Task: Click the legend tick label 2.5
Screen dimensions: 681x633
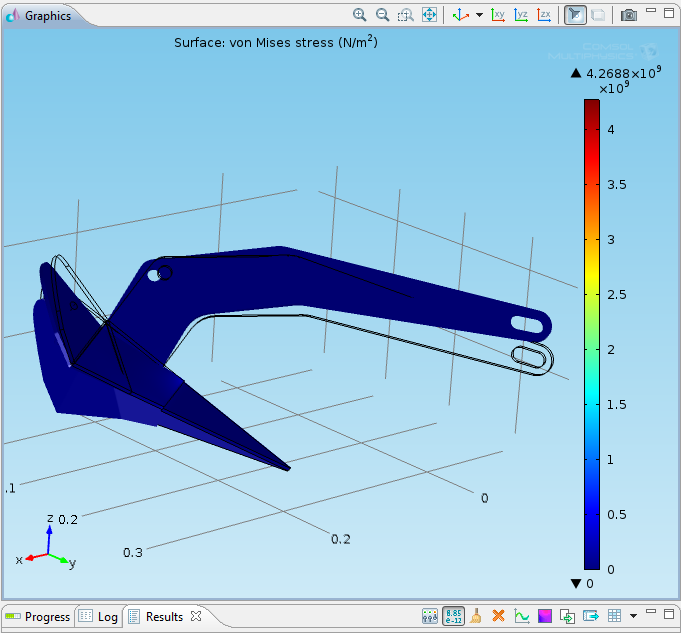Action: click(617, 295)
